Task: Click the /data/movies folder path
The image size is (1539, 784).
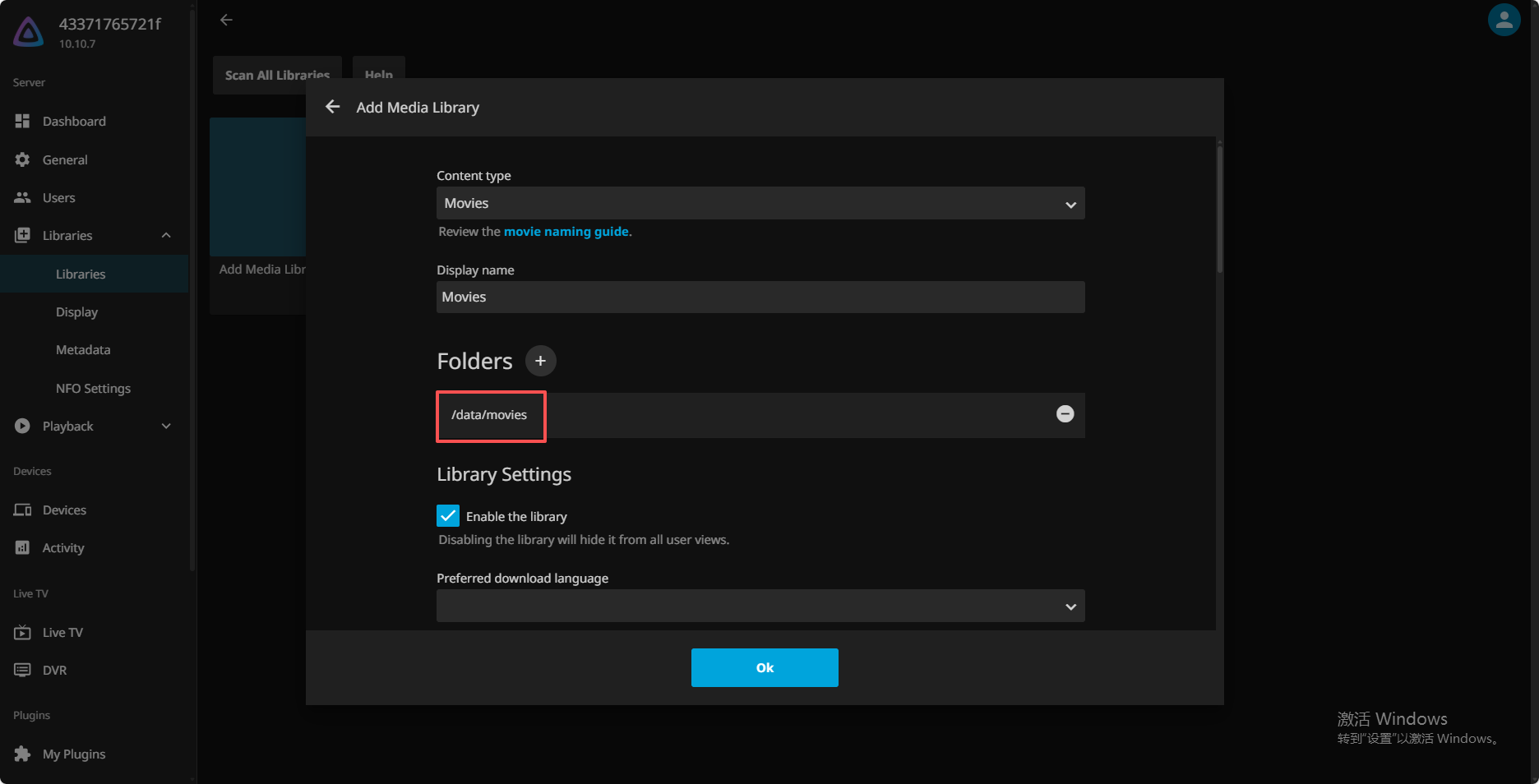Action: click(489, 415)
